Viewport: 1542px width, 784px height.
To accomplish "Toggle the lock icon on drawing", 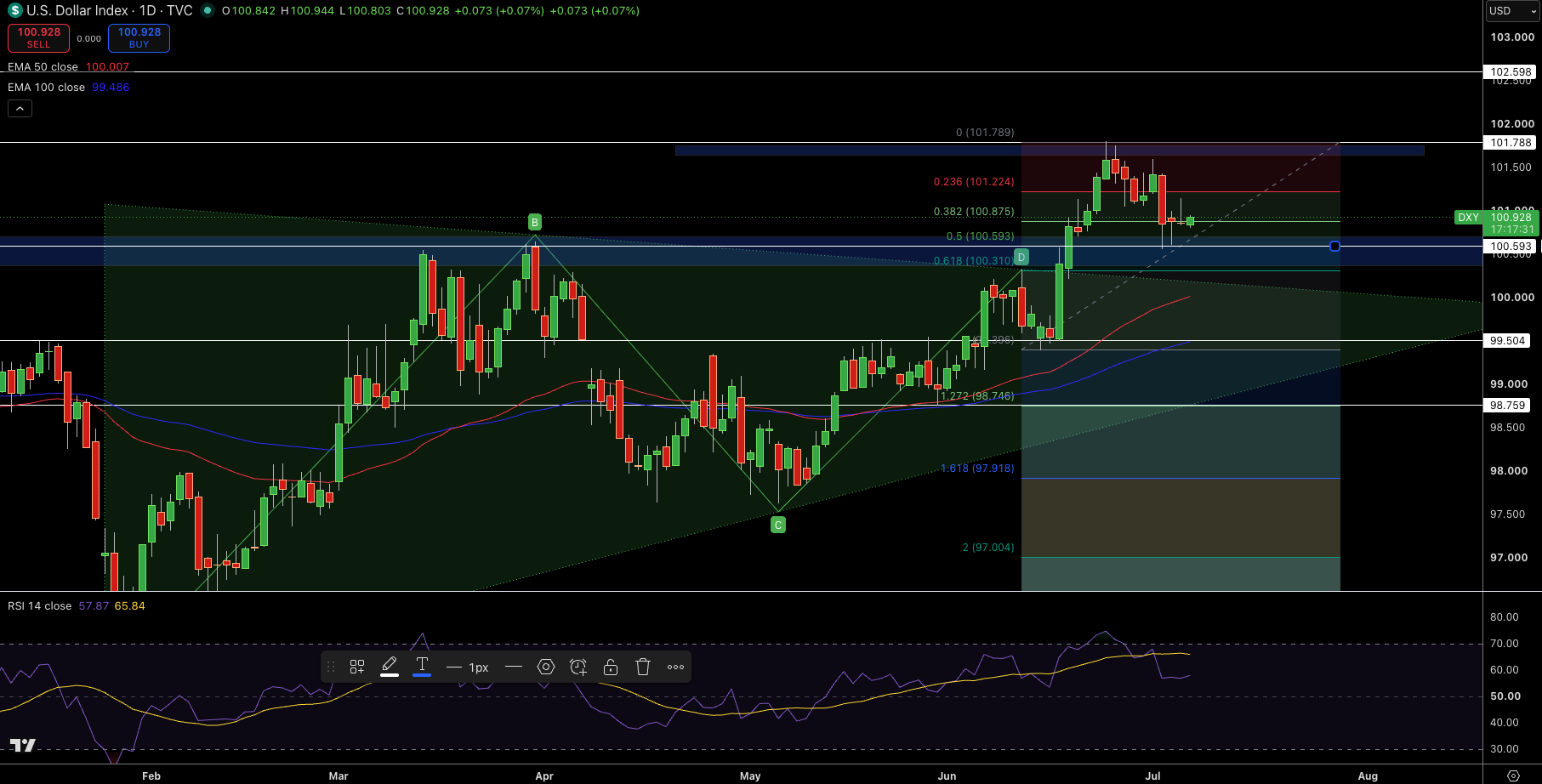I will click(611, 668).
